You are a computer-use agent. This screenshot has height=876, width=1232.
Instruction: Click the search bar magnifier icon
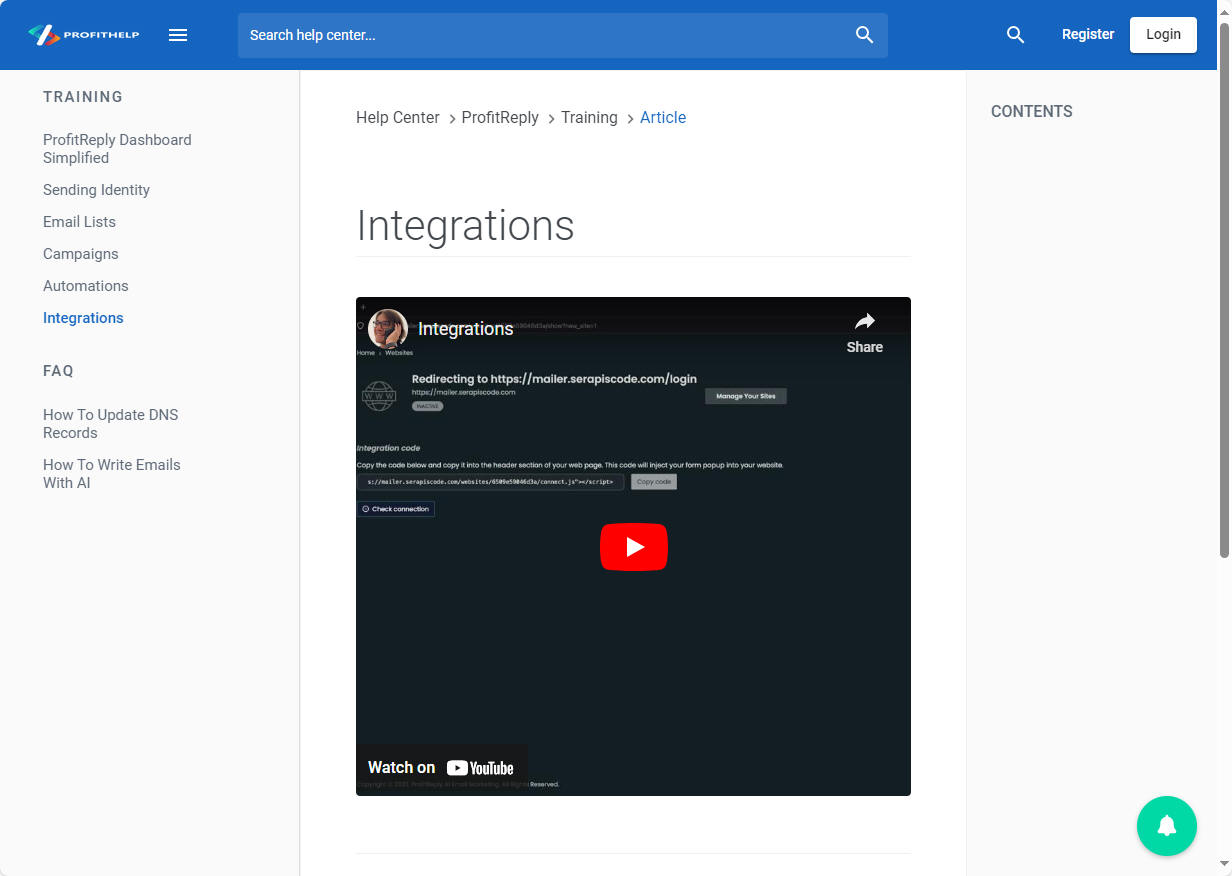(865, 35)
